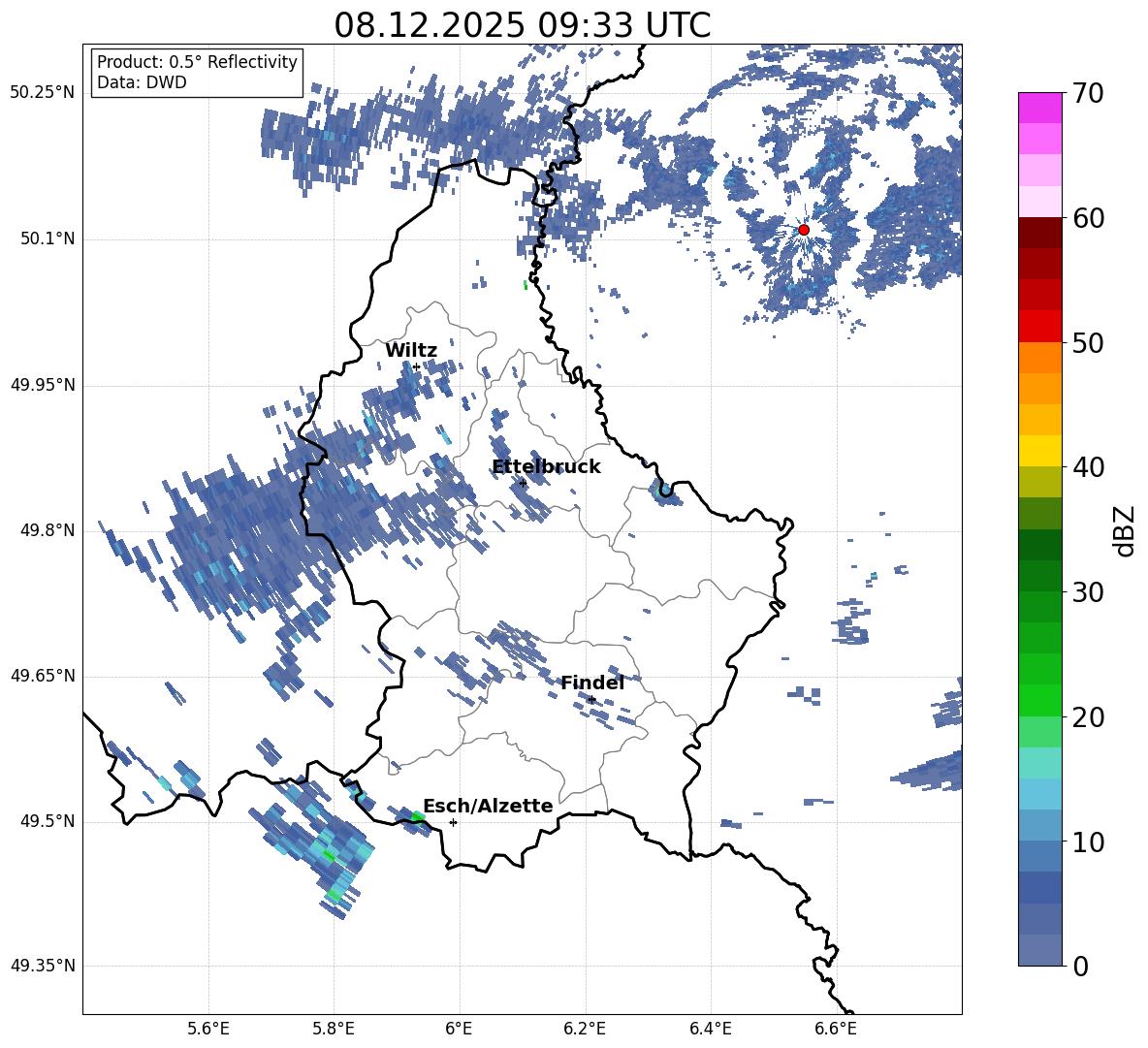Screen dimensions: 1148x1048
Task: Click the Findel location cross marker
Action: point(591,700)
